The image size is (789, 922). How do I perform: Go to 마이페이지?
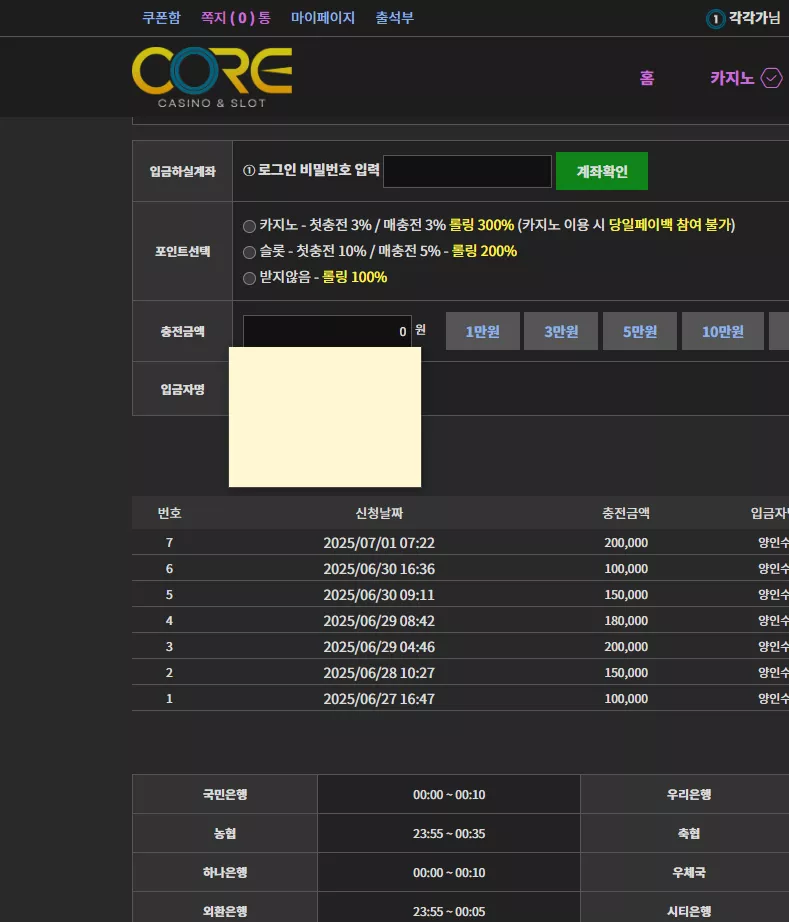coord(323,18)
